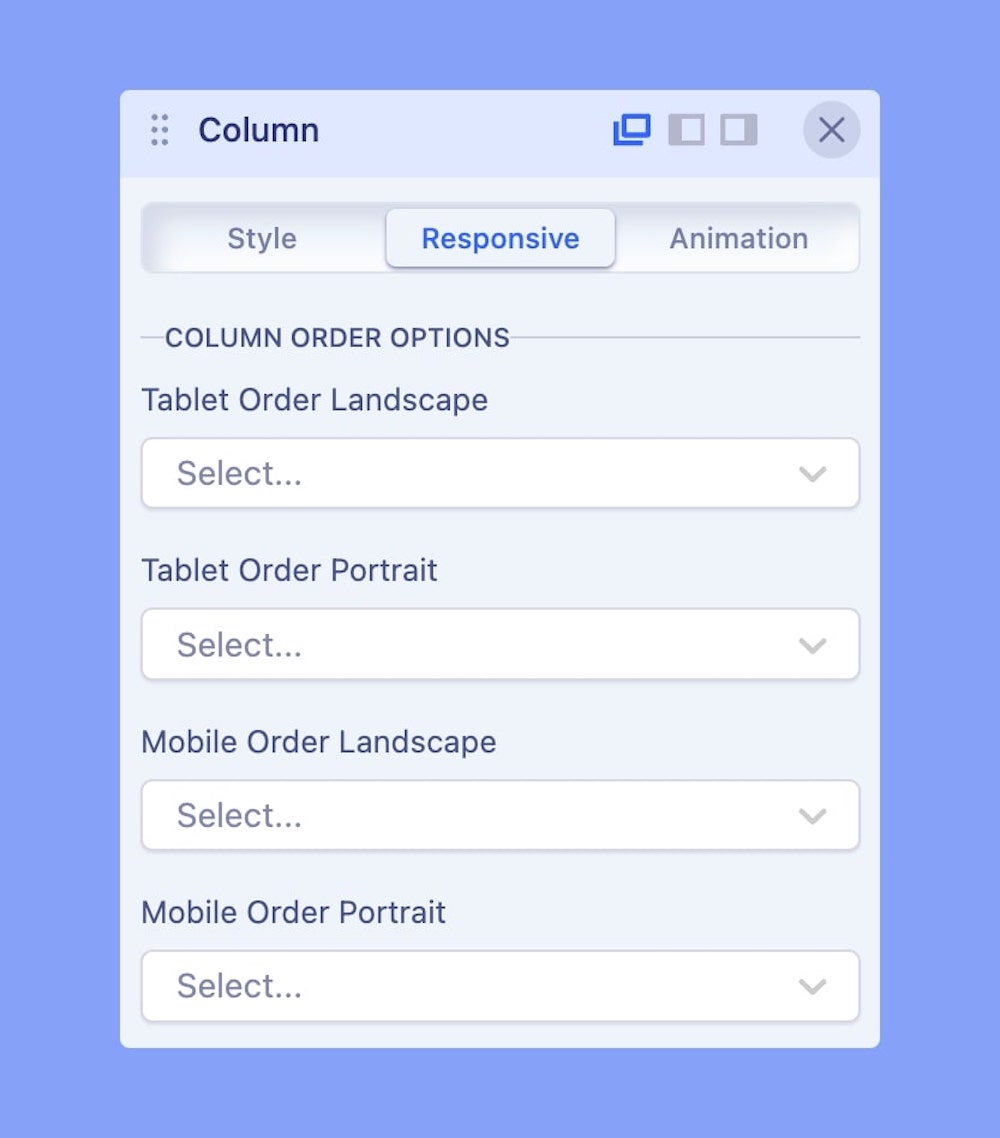Click the drag handle dots icon
The height and width of the screenshot is (1138, 1000).
point(160,130)
